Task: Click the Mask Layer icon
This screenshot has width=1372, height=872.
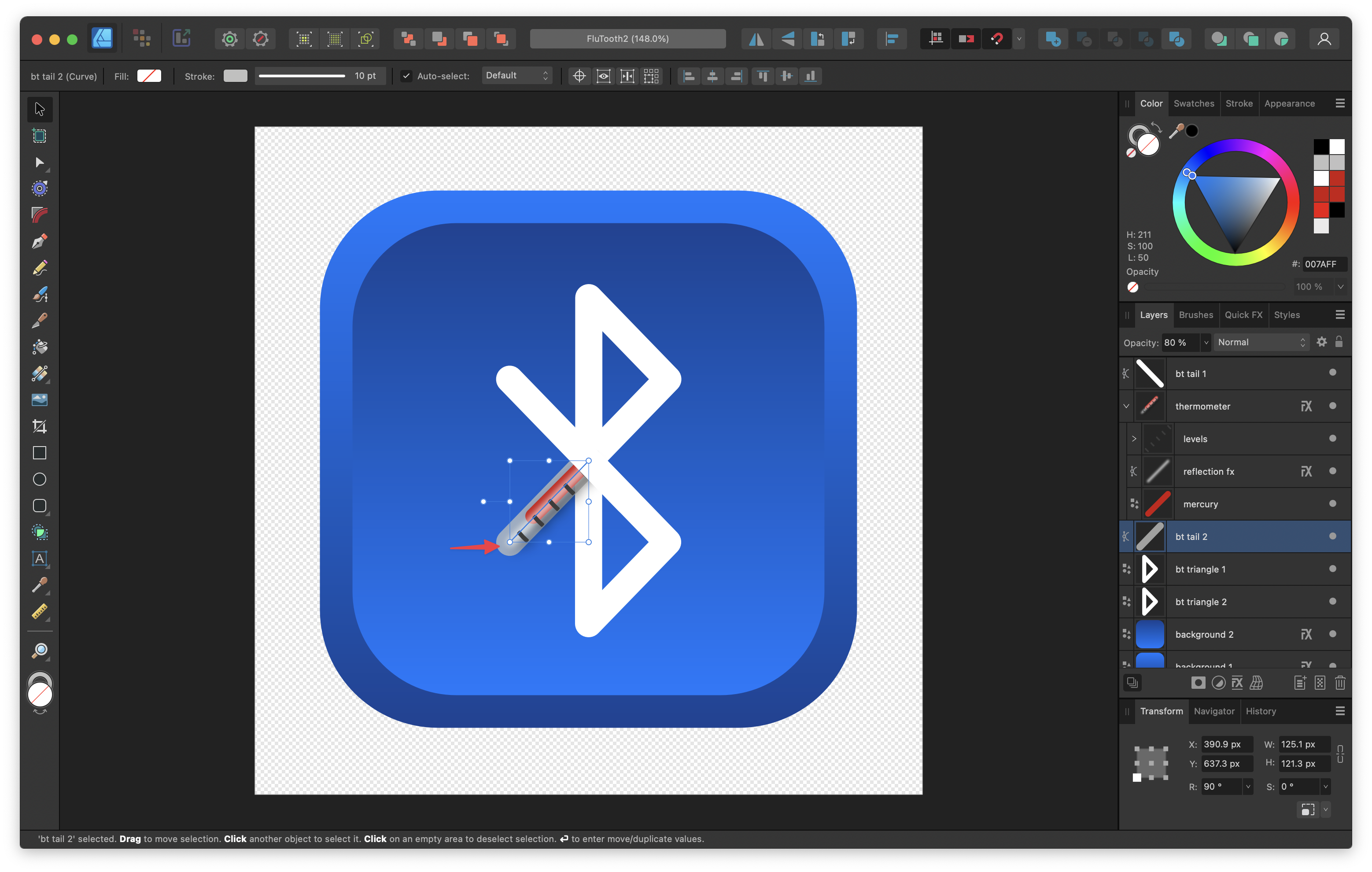Action: 1198,683
